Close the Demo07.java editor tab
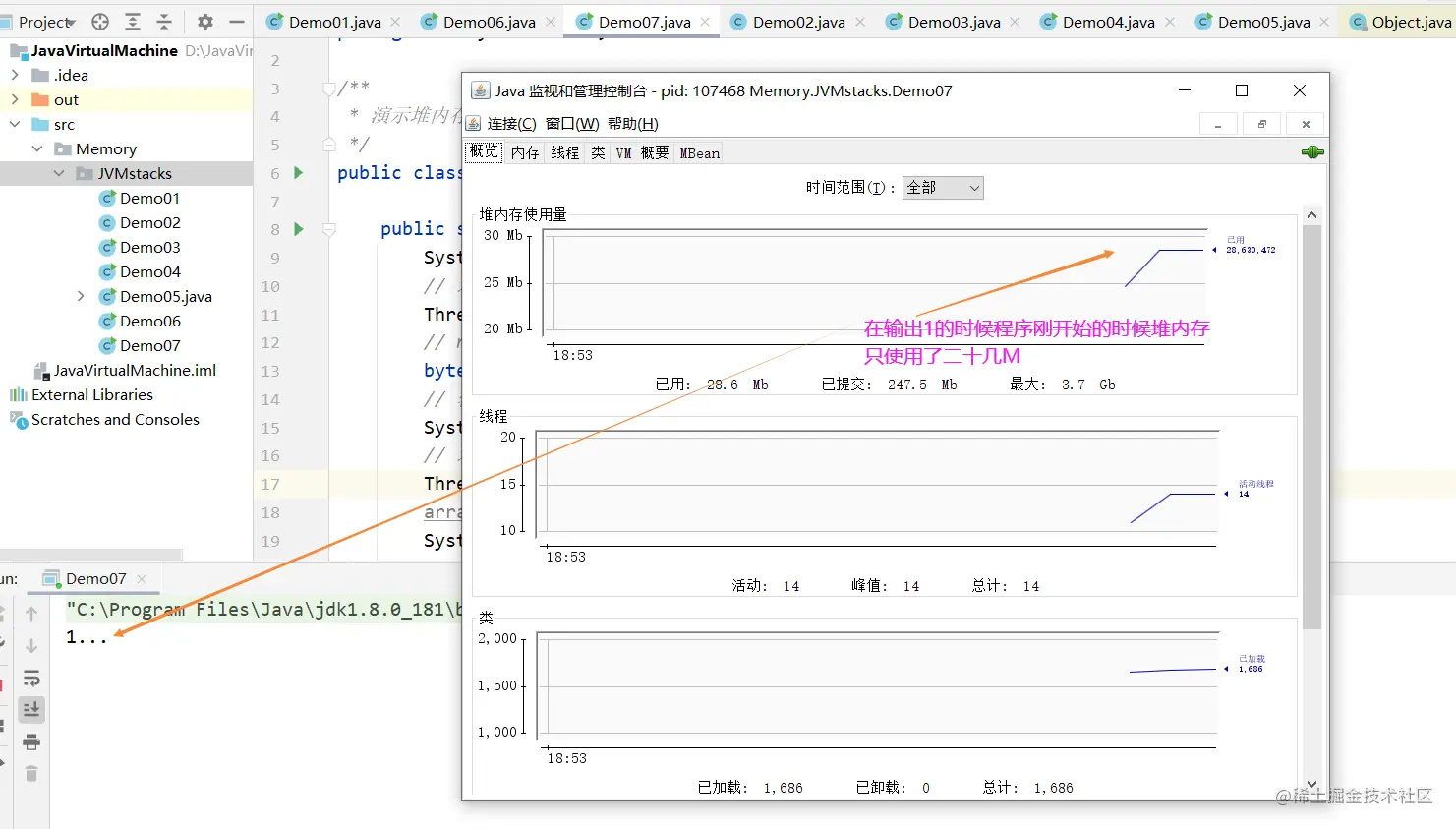Screen dimensions: 1456x829 coord(705,22)
